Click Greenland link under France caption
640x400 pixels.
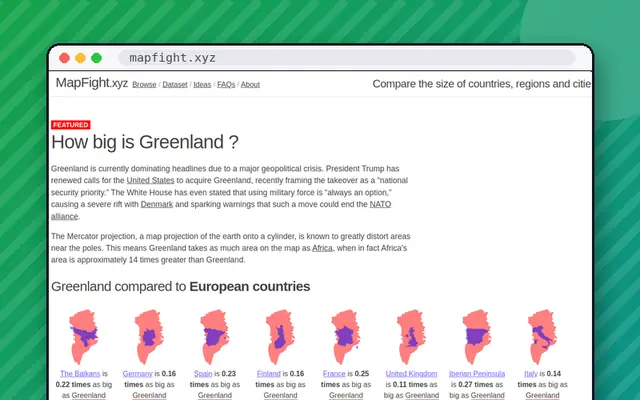(x=346, y=395)
